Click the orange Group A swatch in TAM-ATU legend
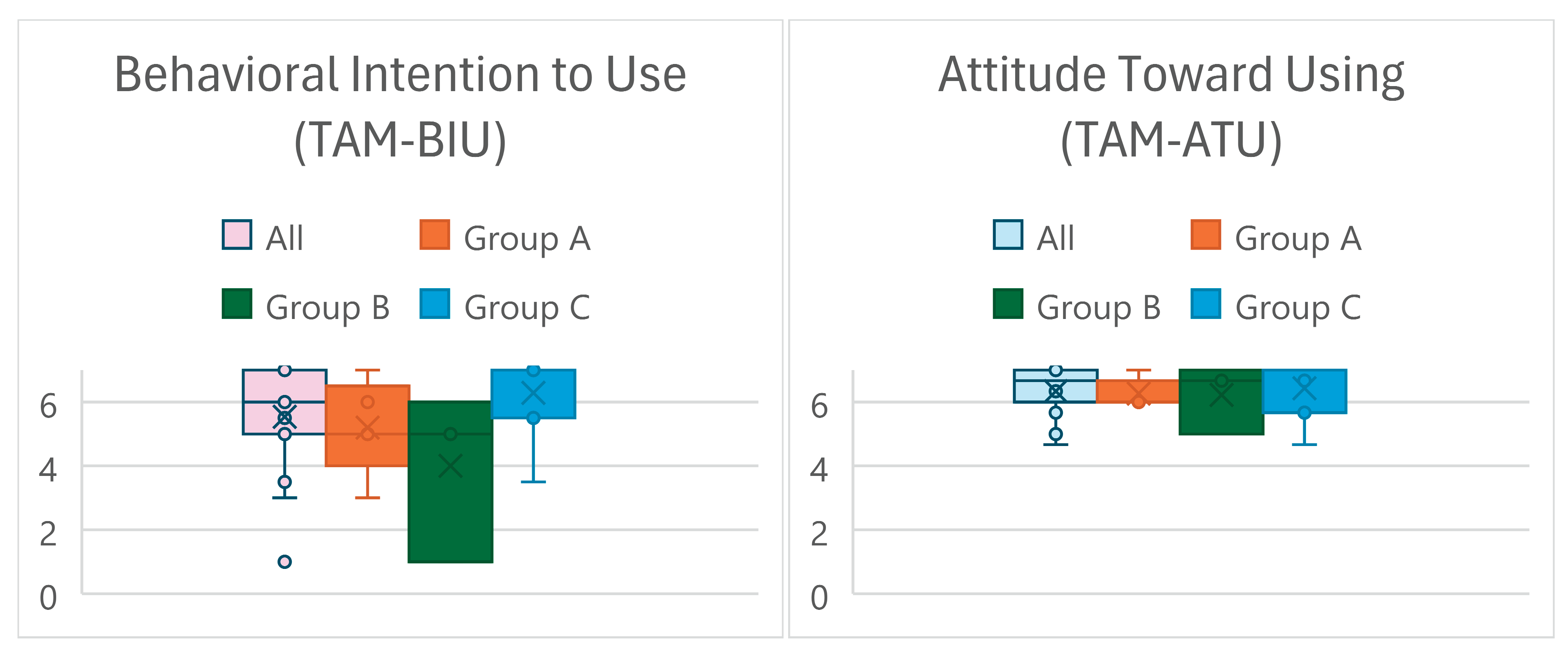Screen dimensions: 1568x655 tap(1205, 235)
